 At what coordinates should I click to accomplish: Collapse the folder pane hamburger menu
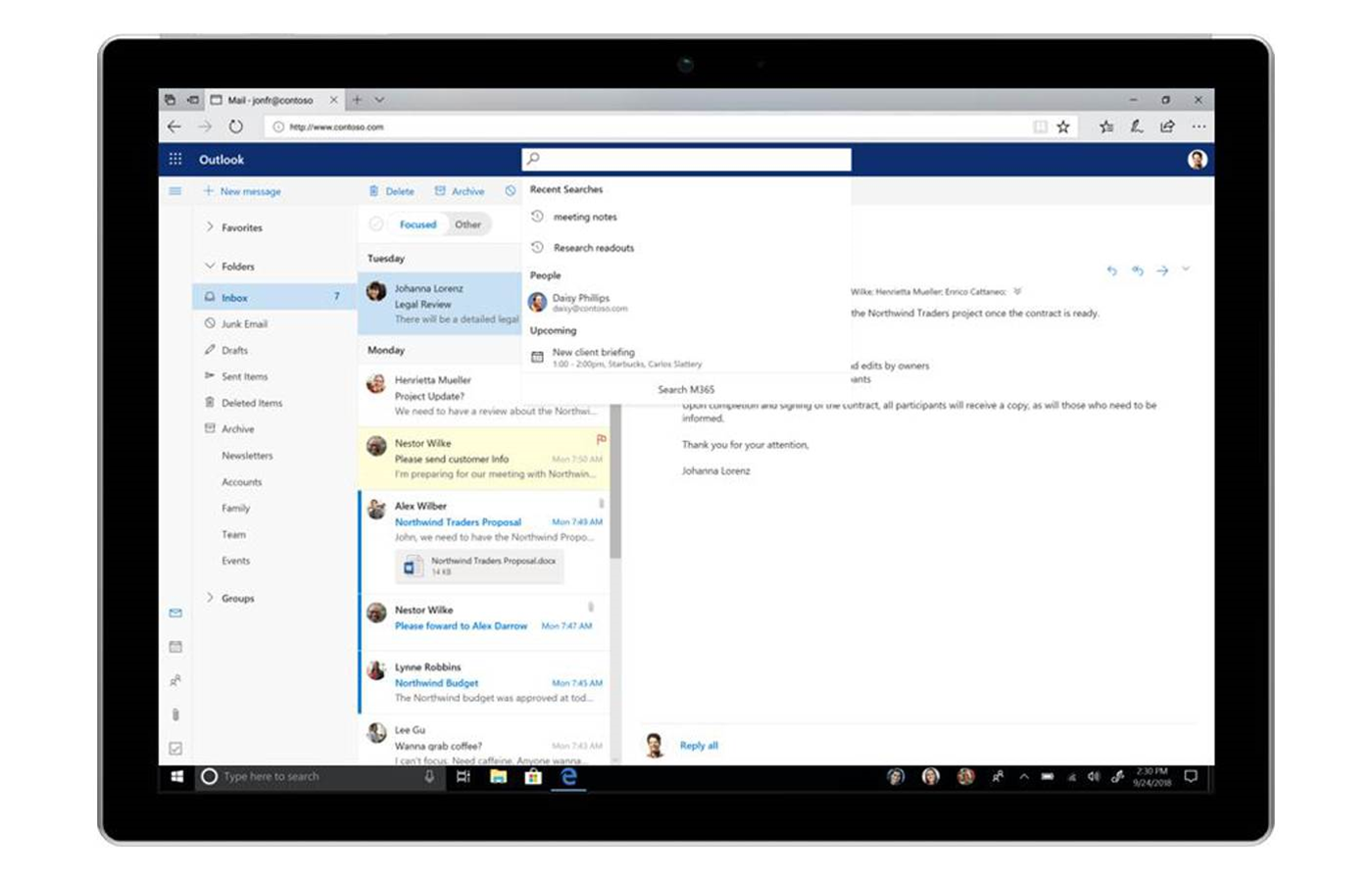pos(175,191)
